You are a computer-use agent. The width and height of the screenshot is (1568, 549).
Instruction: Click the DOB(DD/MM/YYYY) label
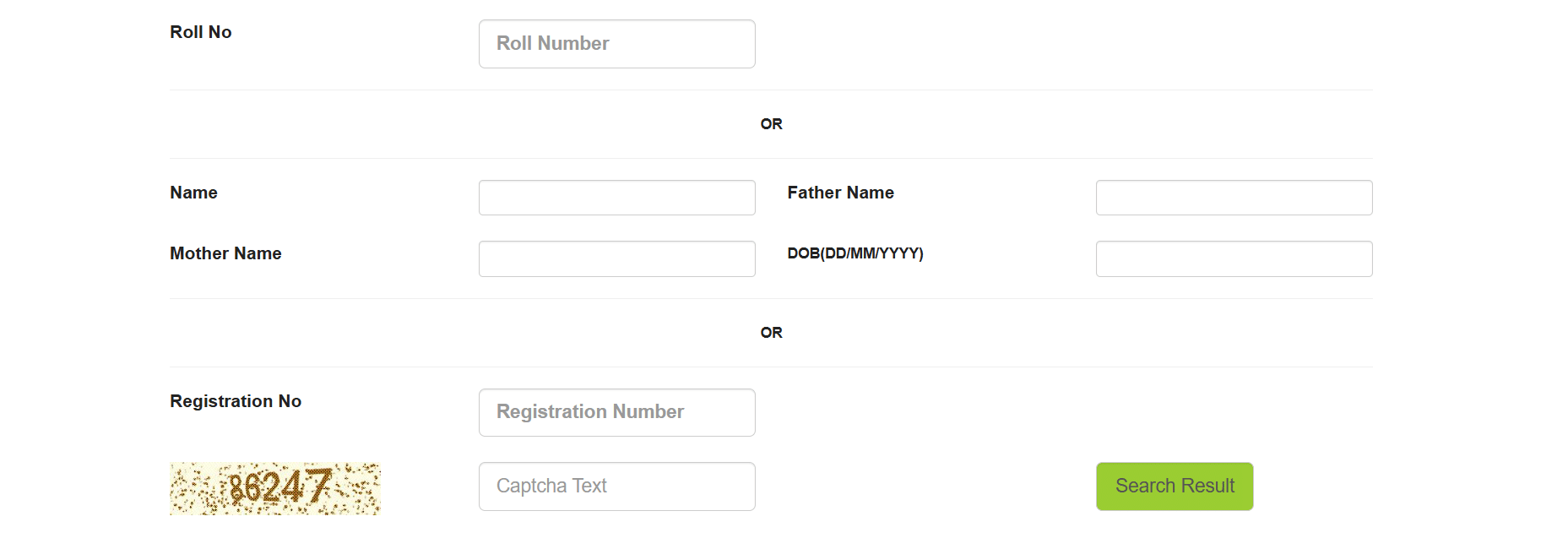(x=855, y=253)
